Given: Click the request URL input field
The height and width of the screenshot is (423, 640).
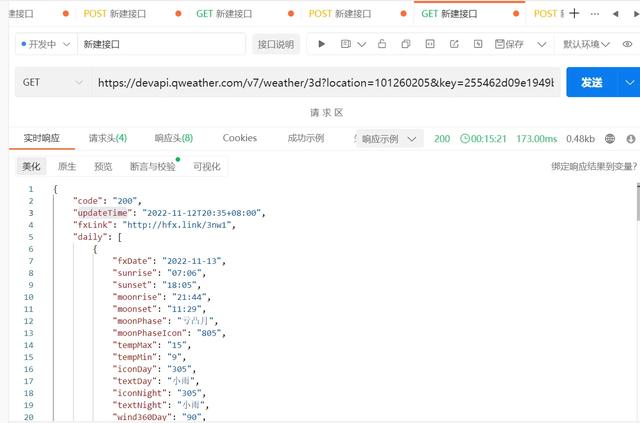Looking at the screenshot, I should [x=325, y=83].
